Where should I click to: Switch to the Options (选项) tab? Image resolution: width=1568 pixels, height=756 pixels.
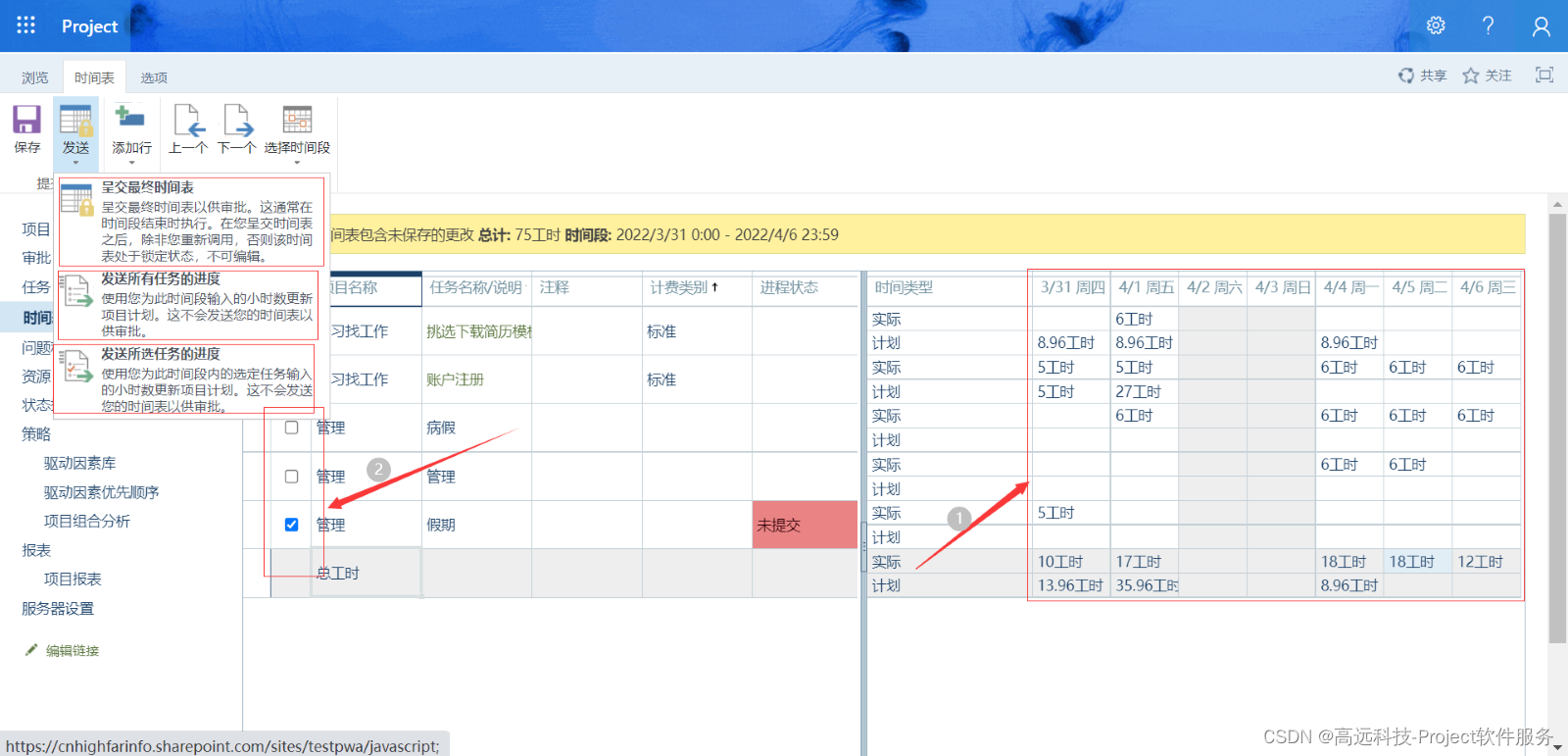(x=154, y=77)
